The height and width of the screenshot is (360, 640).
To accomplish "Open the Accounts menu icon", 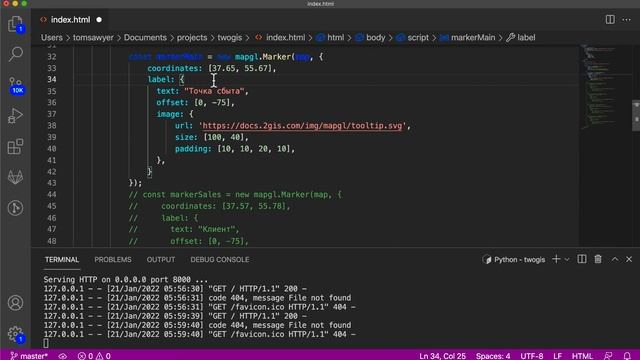I will [x=15, y=303].
